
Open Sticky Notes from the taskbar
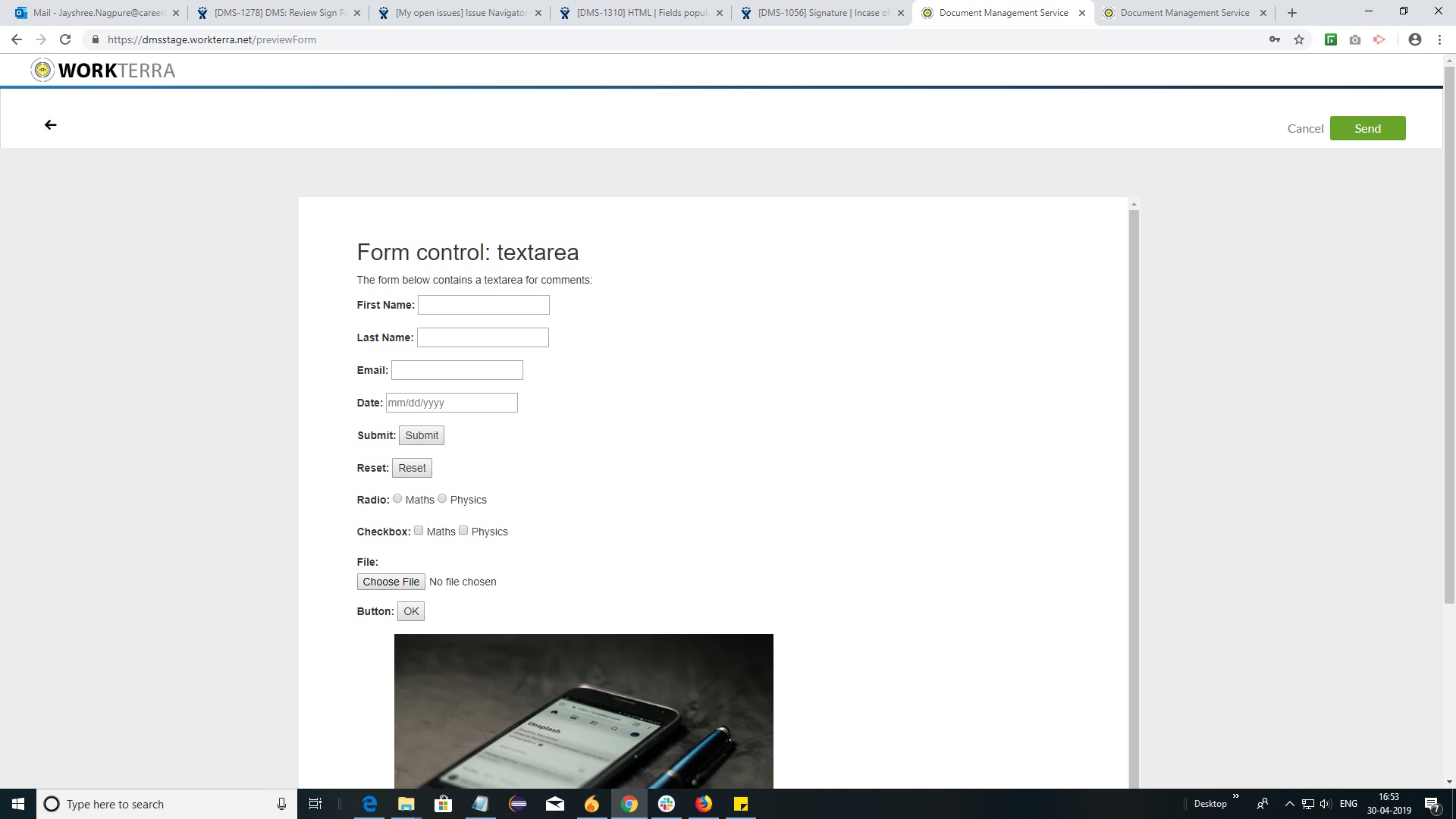click(741, 804)
